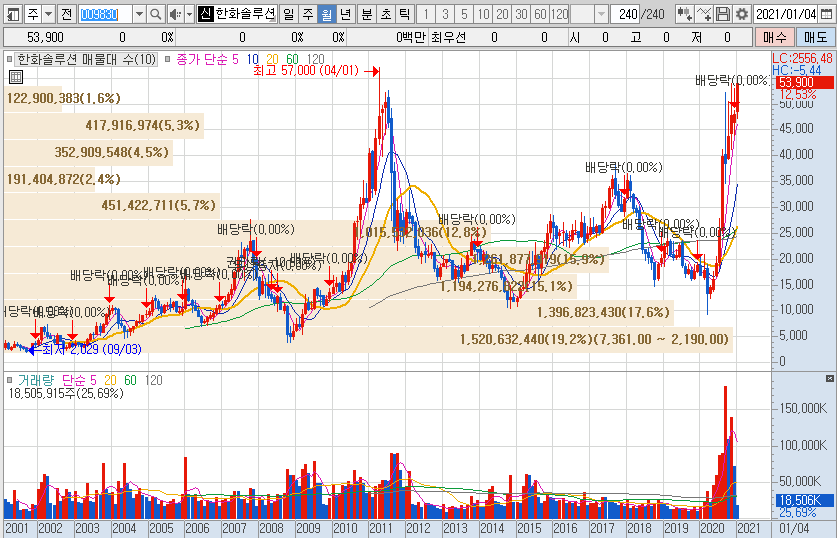837x538 pixels.
Task: Click the 01/04 date axis label
Action: coord(794,528)
